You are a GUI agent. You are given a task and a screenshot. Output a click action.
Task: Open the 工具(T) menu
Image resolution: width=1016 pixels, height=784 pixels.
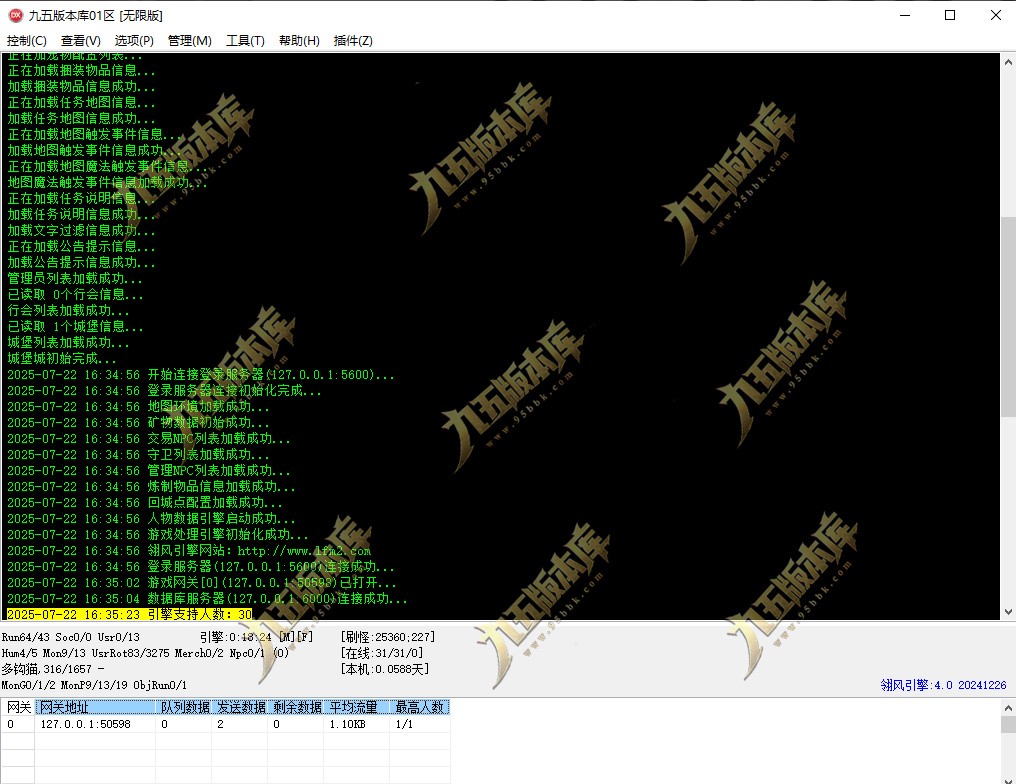click(x=245, y=41)
